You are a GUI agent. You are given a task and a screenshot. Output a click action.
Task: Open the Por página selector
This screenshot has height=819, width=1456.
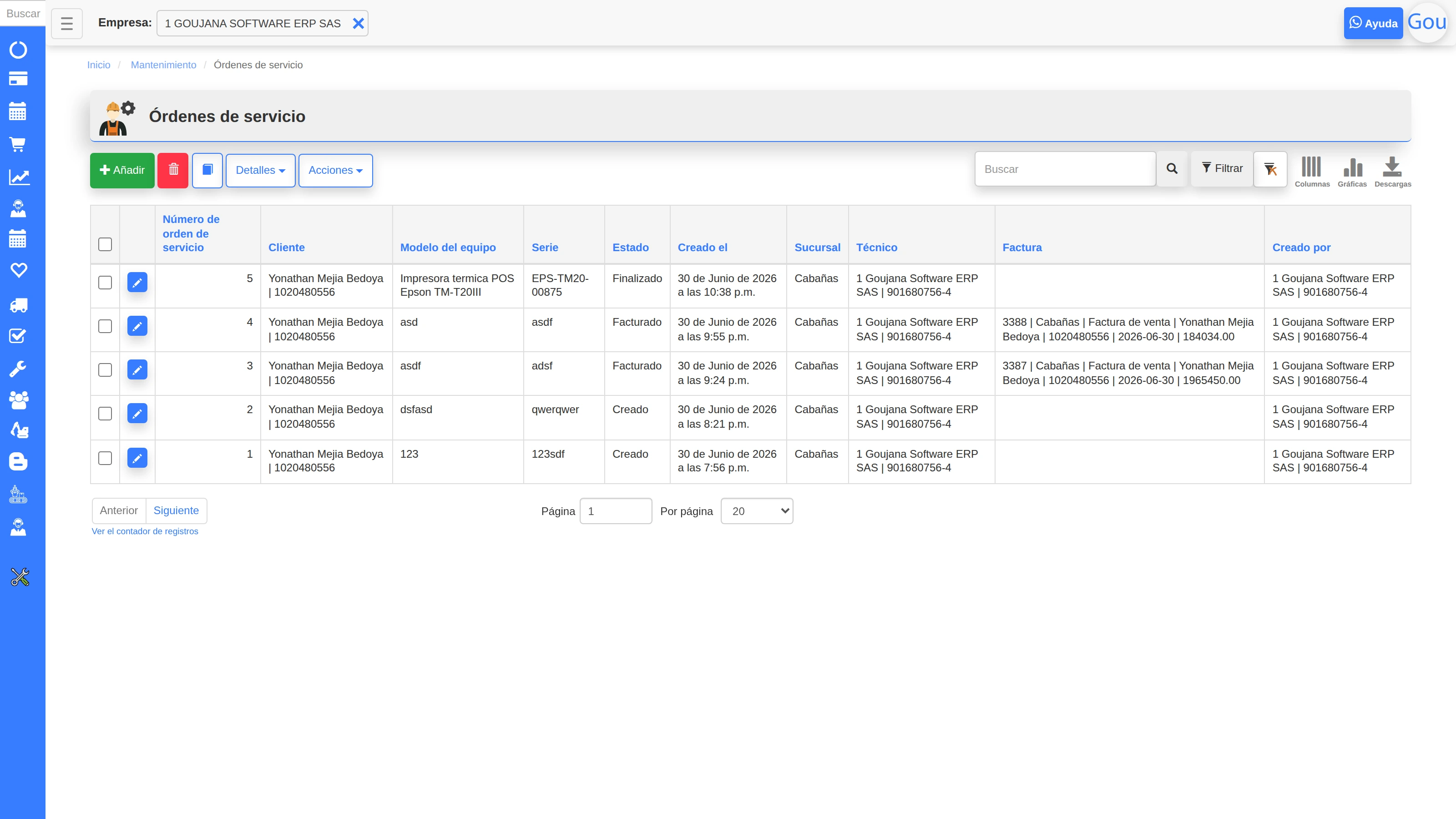coord(757,511)
